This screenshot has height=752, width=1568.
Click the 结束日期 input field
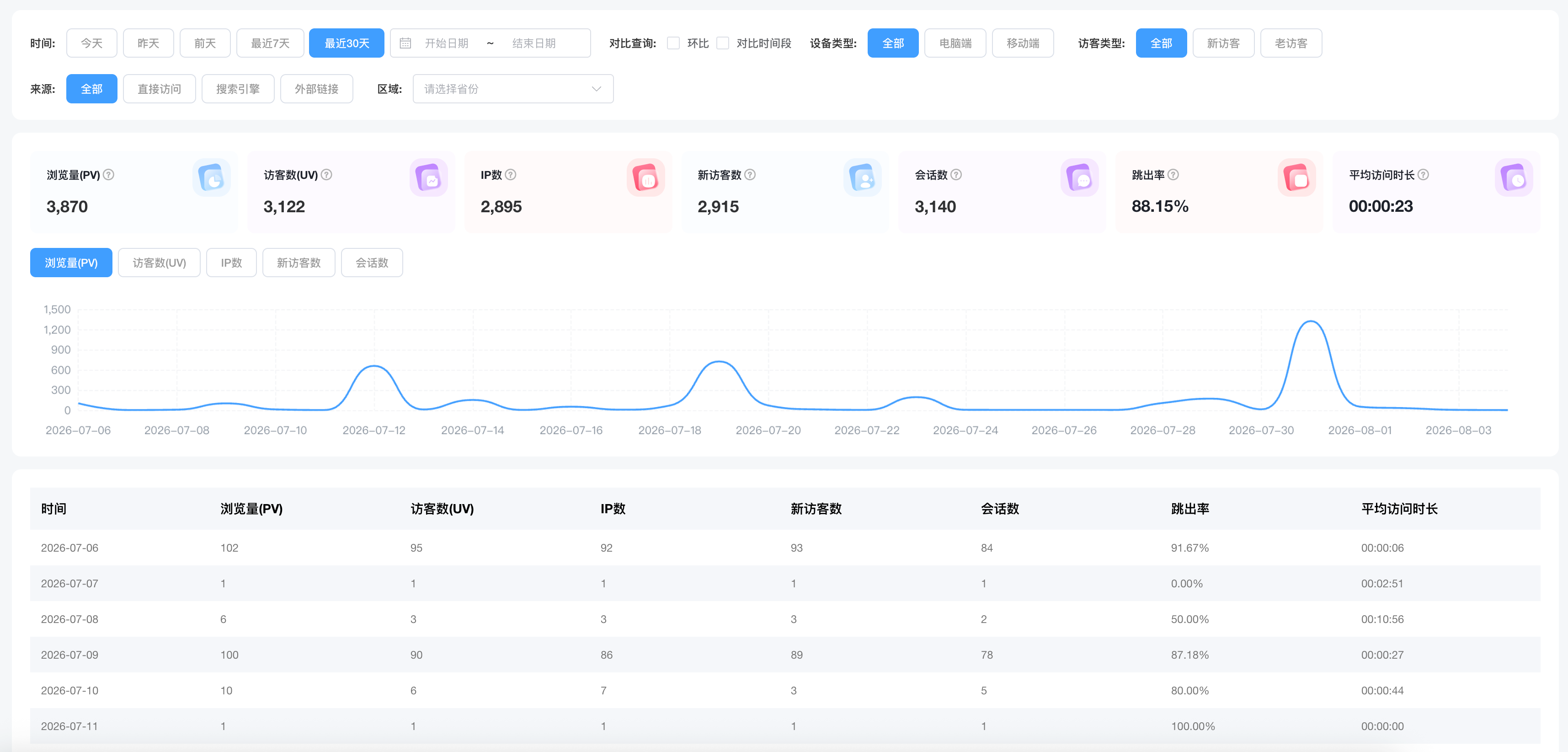coord(534,43)
